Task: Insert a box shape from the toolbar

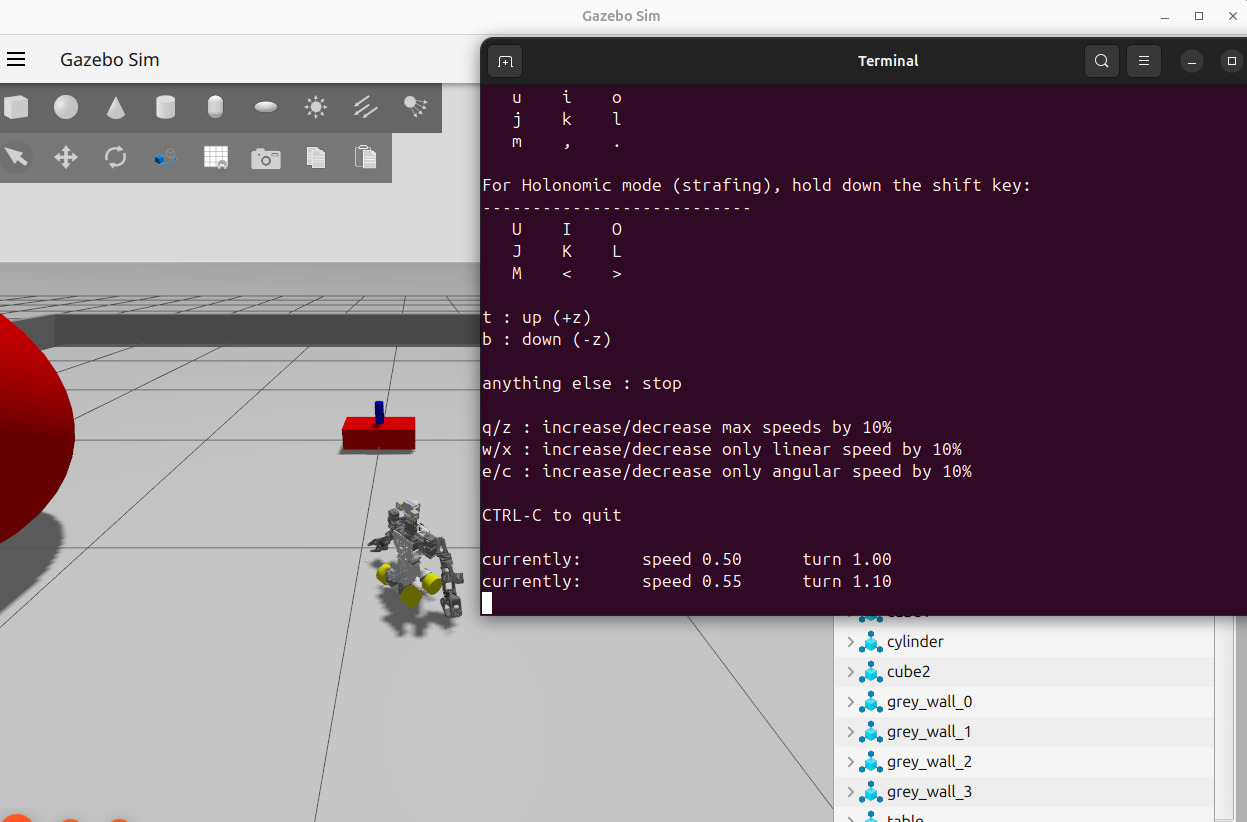Action: 16,107
